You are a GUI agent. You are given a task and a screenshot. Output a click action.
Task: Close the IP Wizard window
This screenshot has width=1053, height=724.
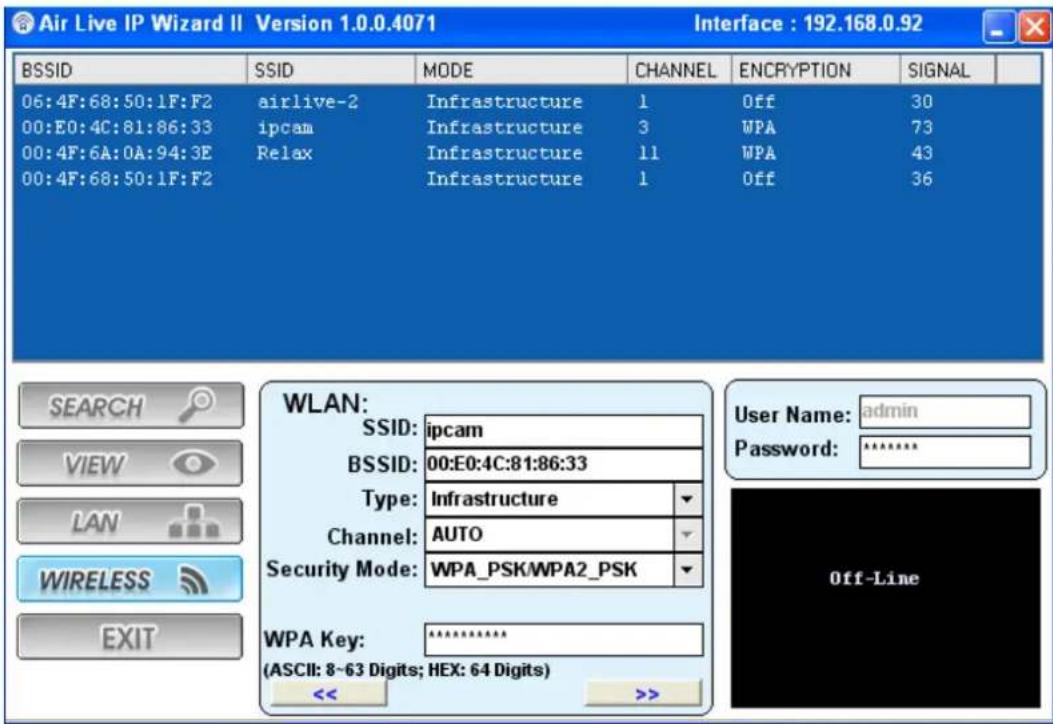(1035, 28)
